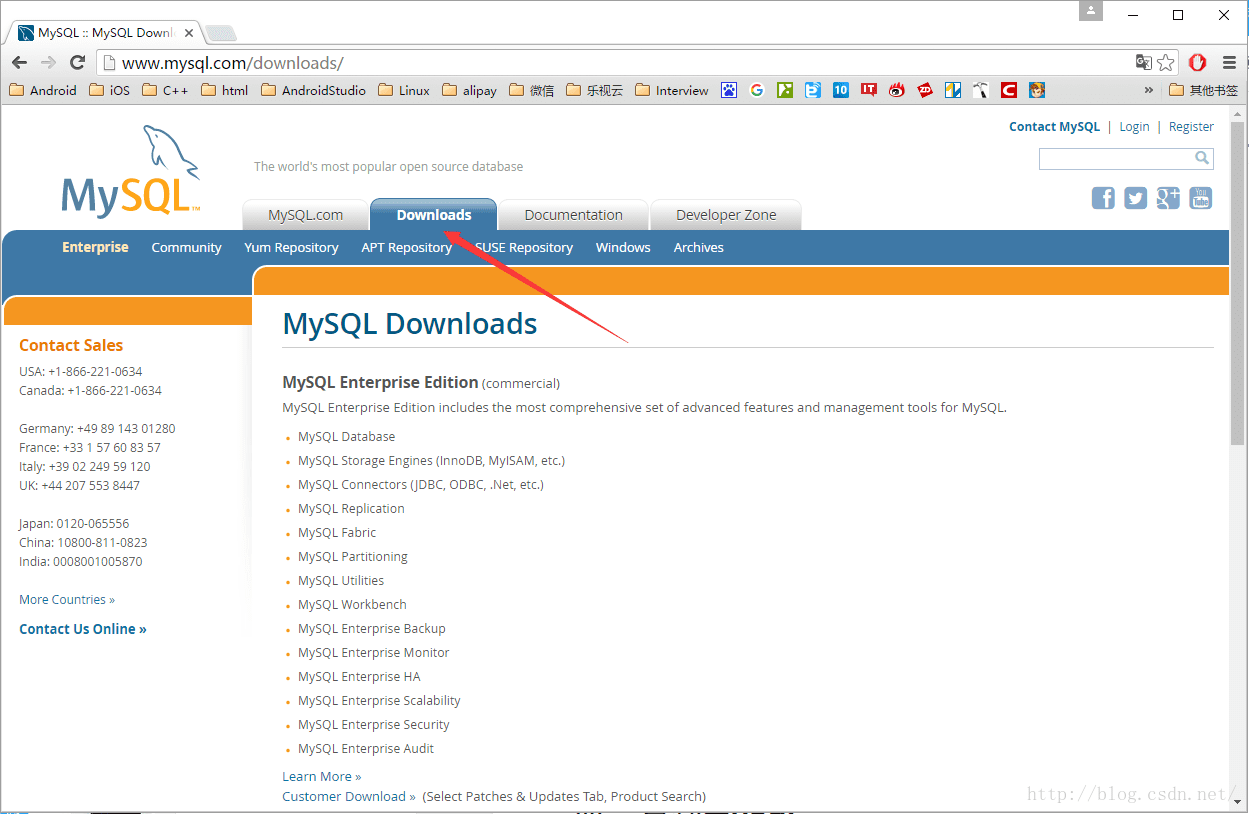Reload the page with the refresh button
Viewport: 1249px width, 814px height.
click(77, 62)
